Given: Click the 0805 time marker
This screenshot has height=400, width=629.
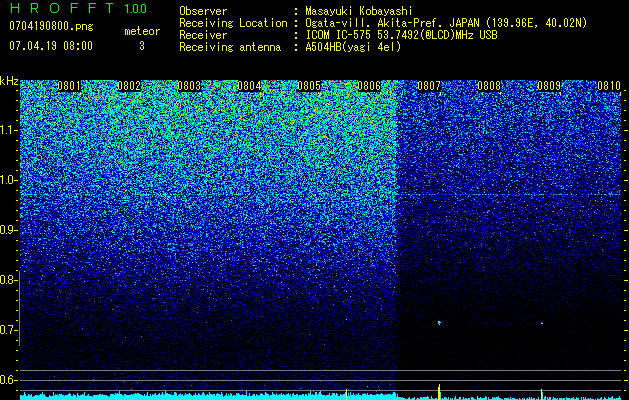Looking at the screenshot, I should click(309, 86).
